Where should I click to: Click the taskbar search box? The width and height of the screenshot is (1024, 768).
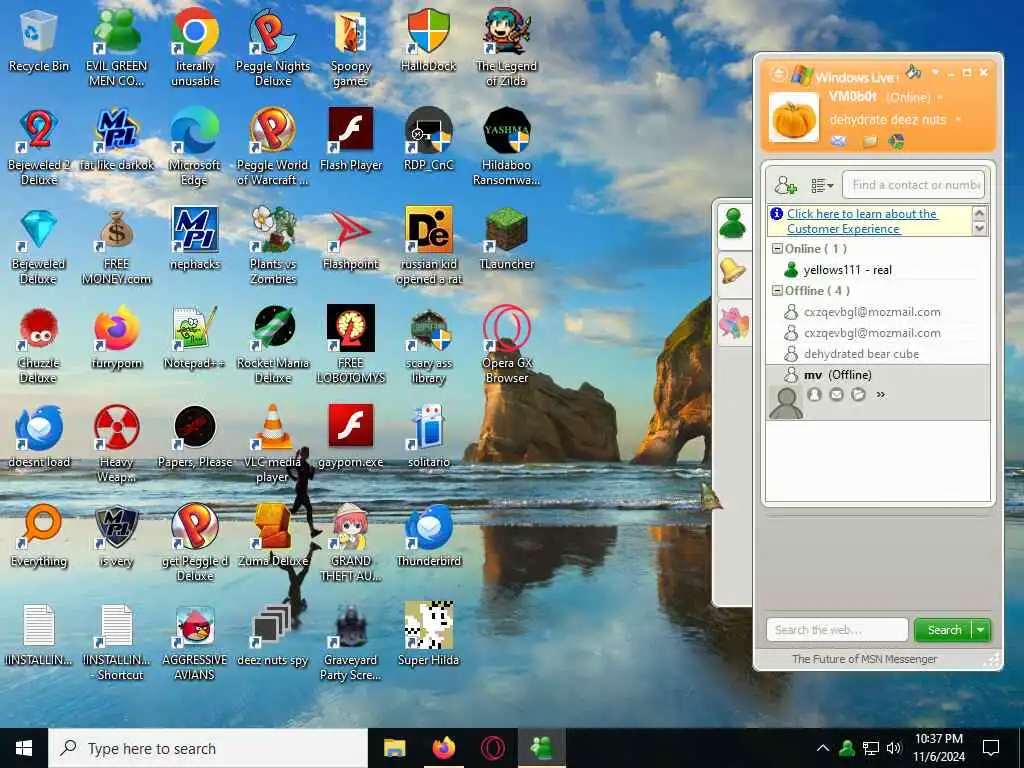pyautogui.click(x=208, y=748)
